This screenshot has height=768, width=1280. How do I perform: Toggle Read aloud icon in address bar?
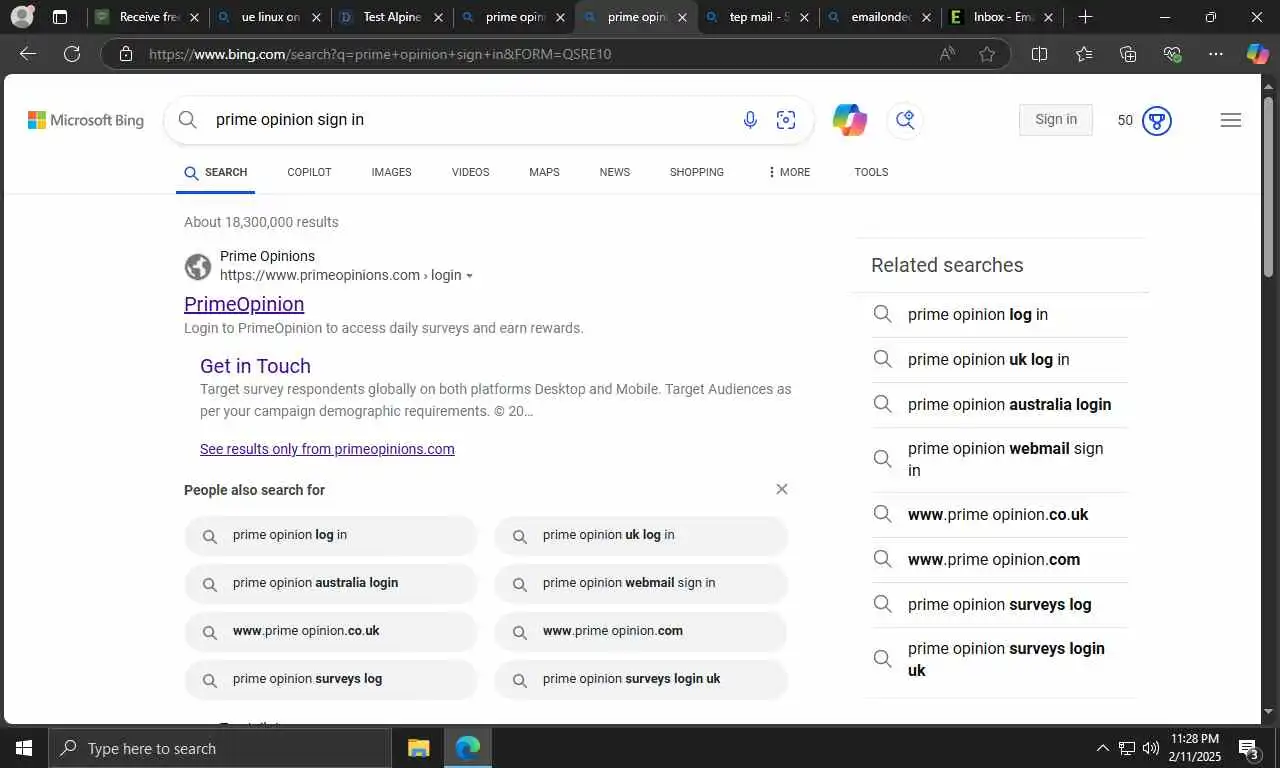click(947, 54)
